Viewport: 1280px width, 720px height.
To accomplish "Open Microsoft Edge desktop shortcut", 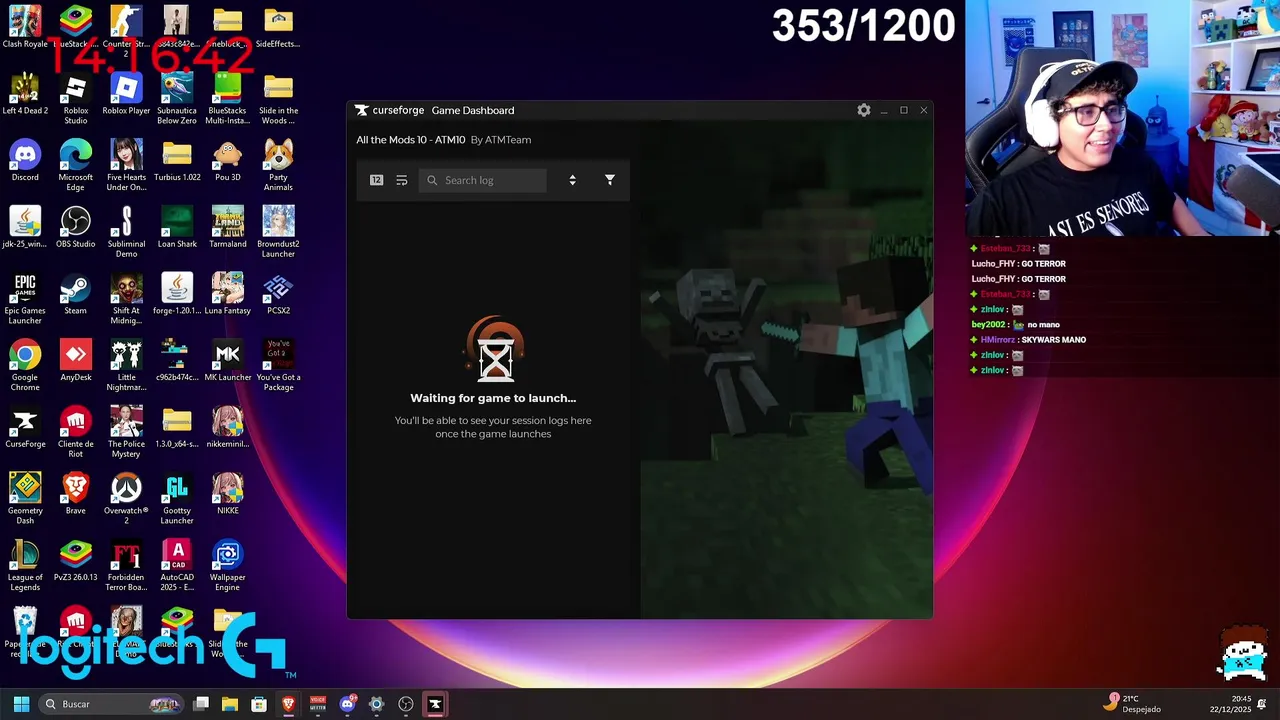I will (x=76, y=166).
